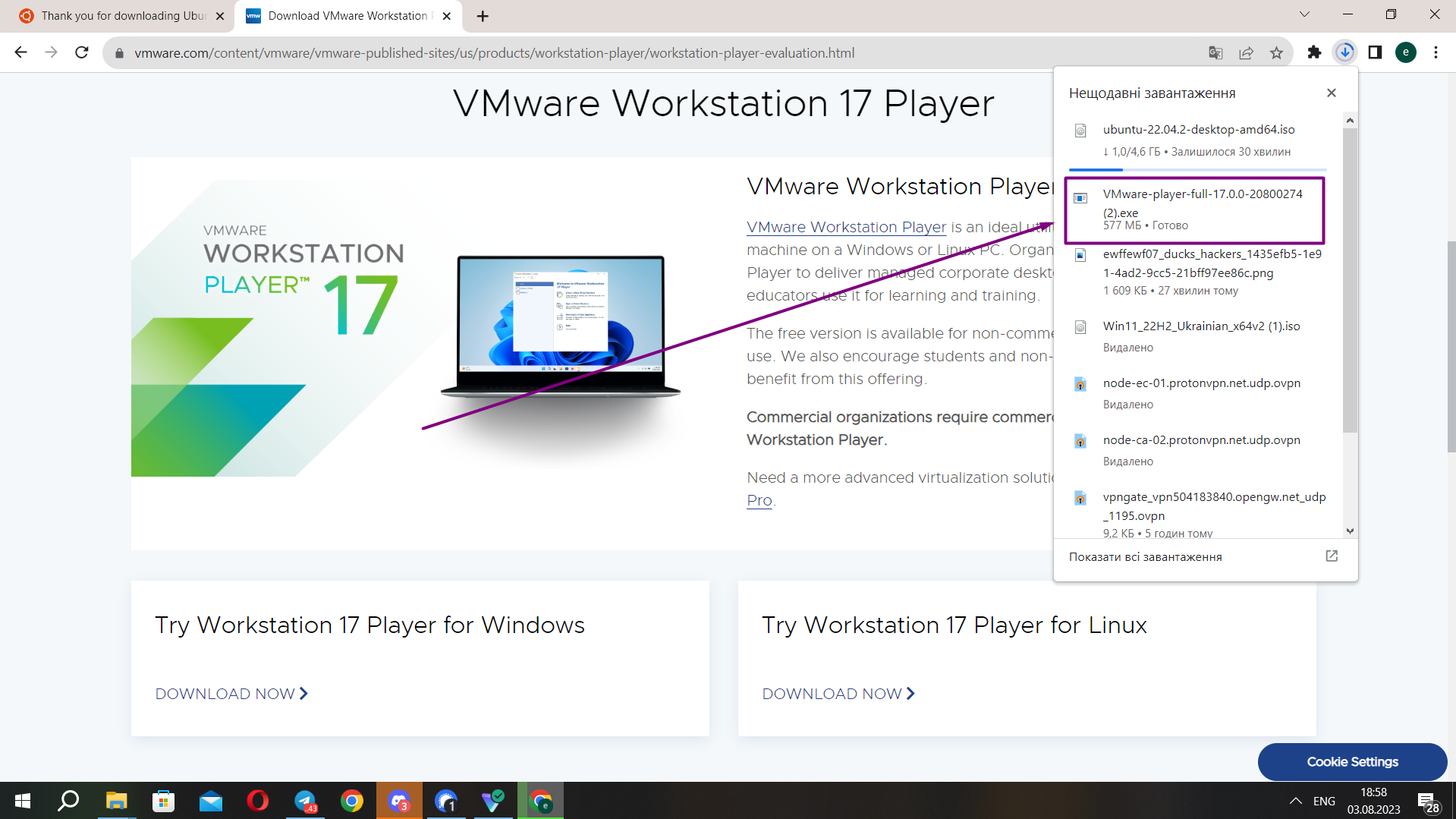Open the notification center

click(1428, 802)
